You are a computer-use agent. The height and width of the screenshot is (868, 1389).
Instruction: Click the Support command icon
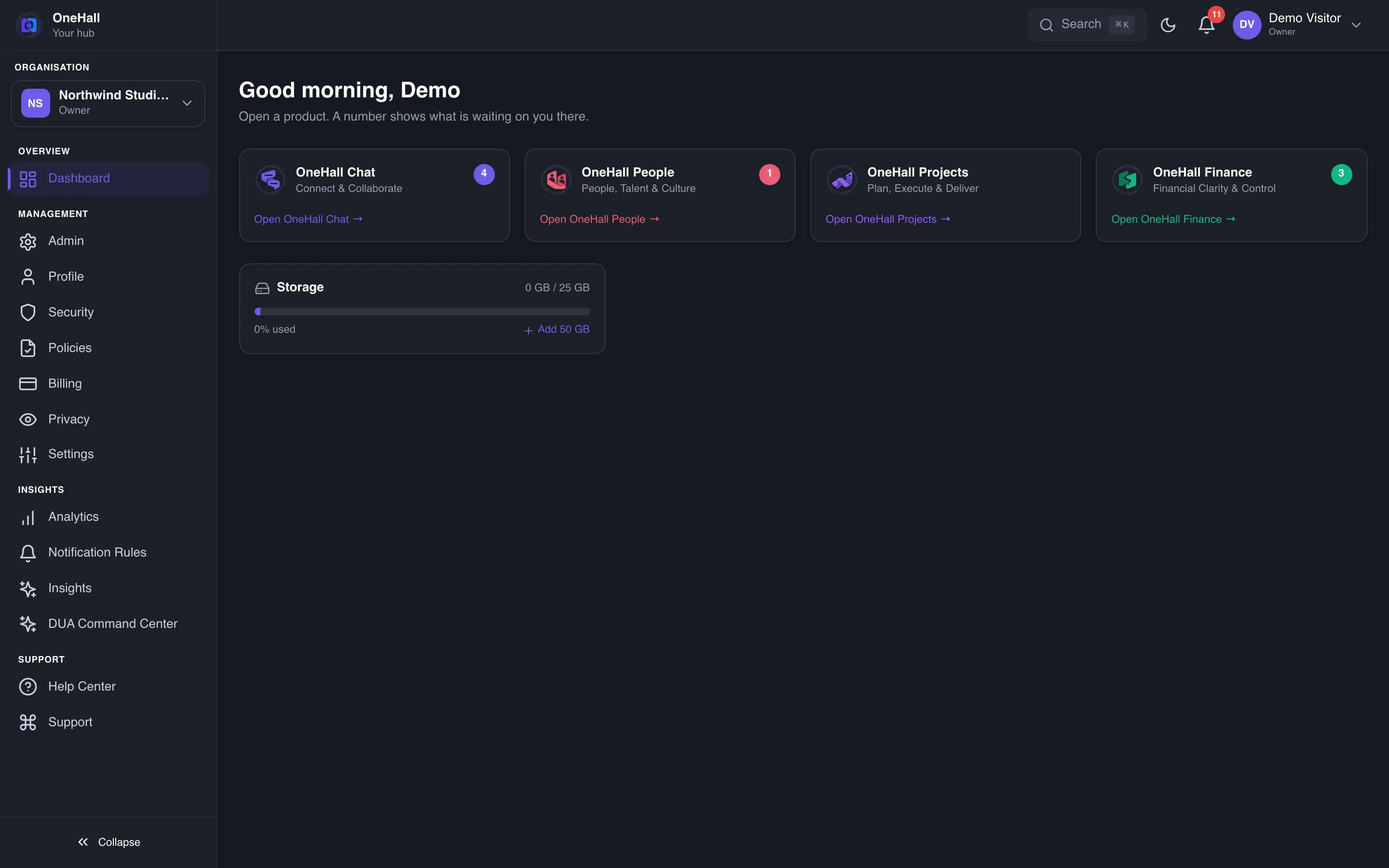pos(28,722)
